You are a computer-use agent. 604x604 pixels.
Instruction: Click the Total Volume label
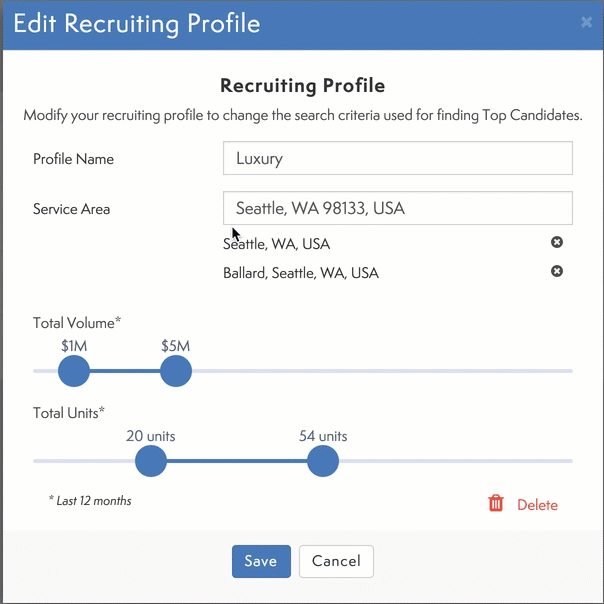point(77,323)
